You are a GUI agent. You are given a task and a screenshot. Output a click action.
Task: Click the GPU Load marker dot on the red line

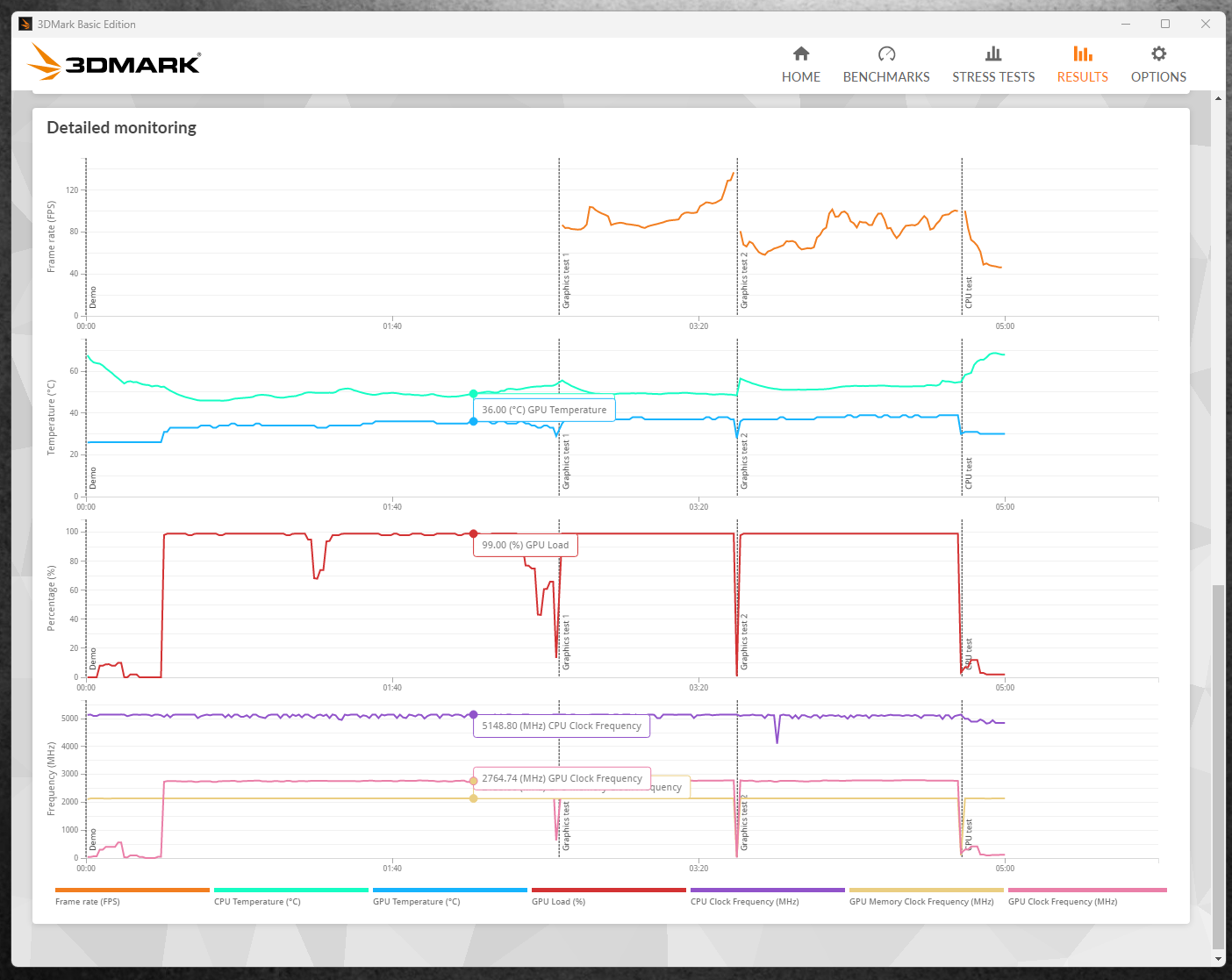tap(473, 533)
